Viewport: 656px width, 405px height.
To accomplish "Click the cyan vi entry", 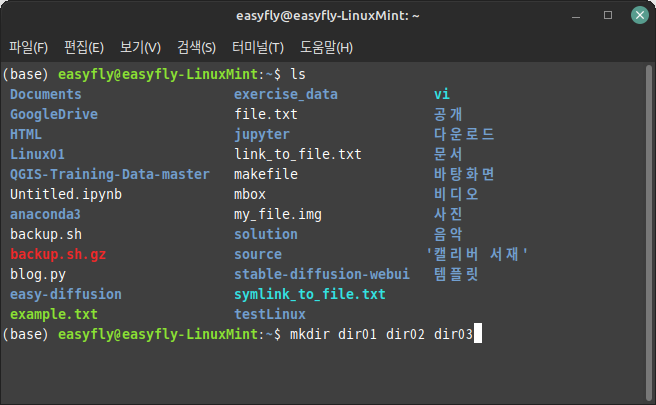I will point(442,94).
